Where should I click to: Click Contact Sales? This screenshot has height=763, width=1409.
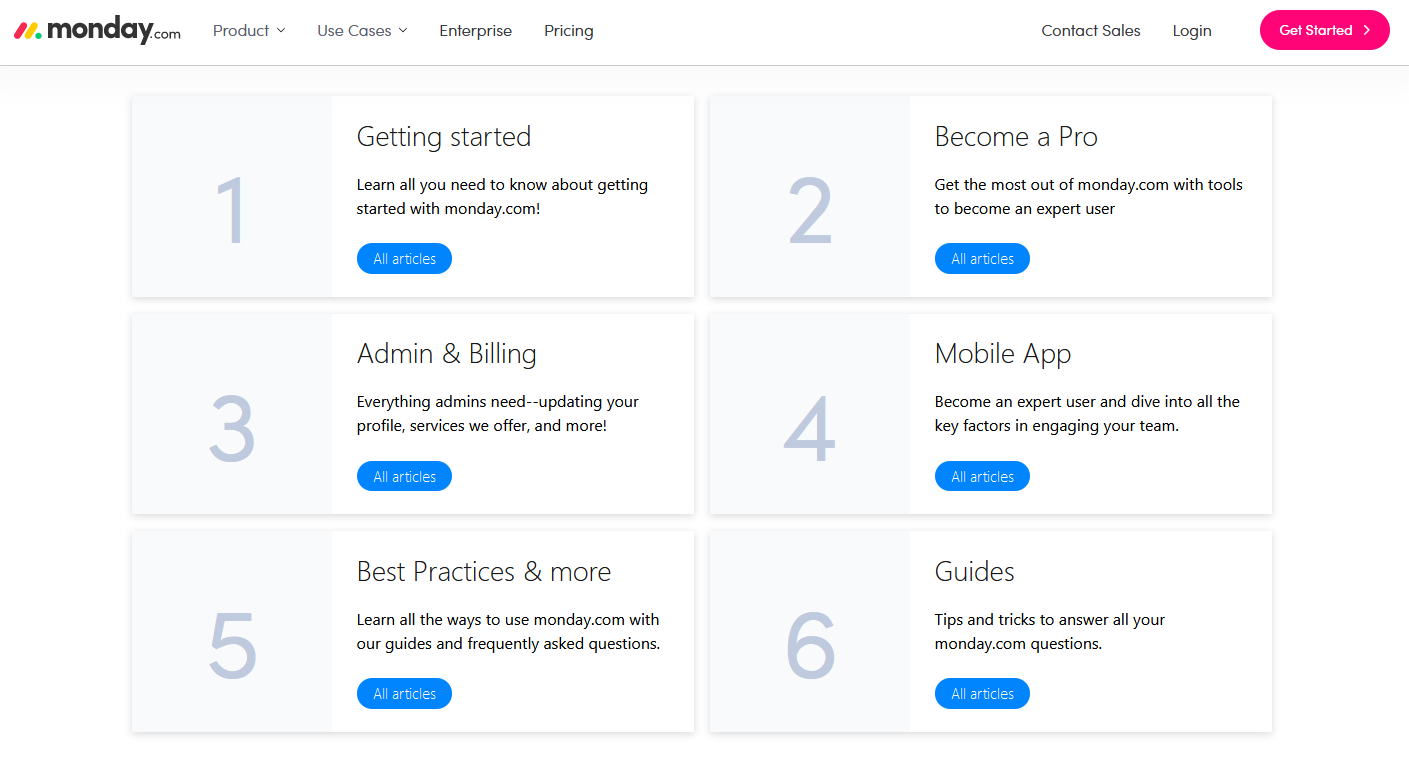pos(1090,31)
